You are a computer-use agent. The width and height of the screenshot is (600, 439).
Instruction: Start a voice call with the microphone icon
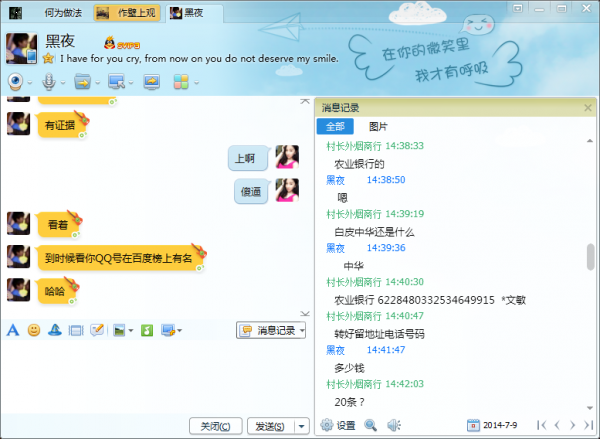[x=49, y=82]
